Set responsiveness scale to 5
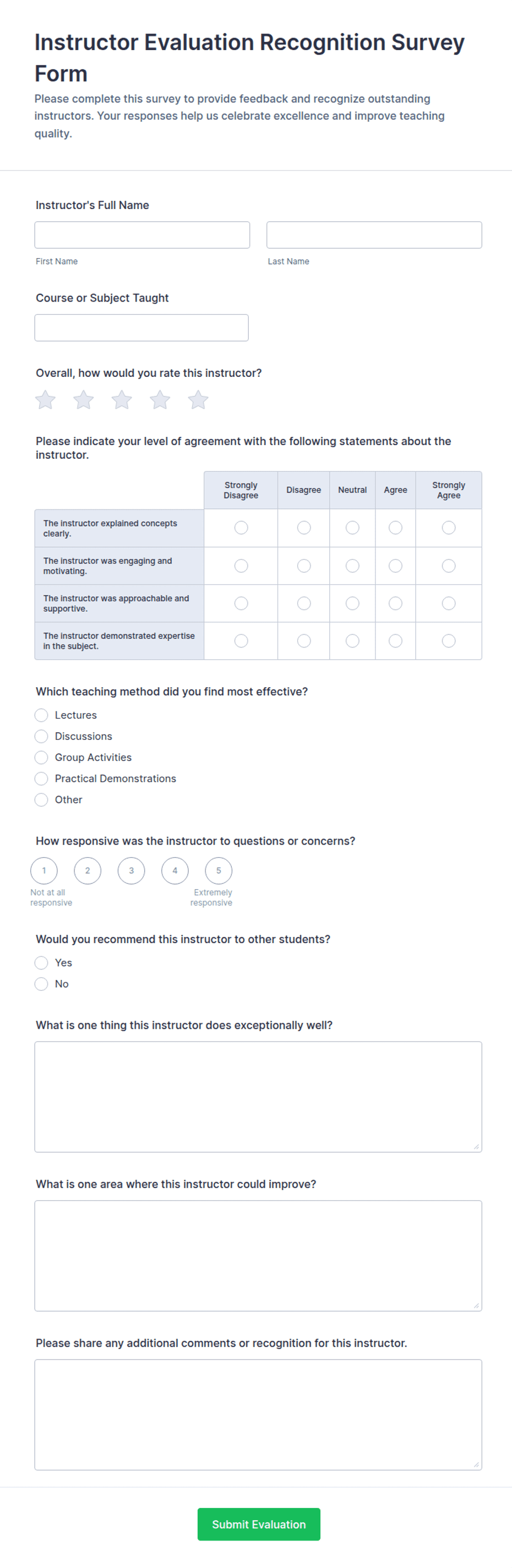Screen dimensions: 512x1568 coord(219,870)
